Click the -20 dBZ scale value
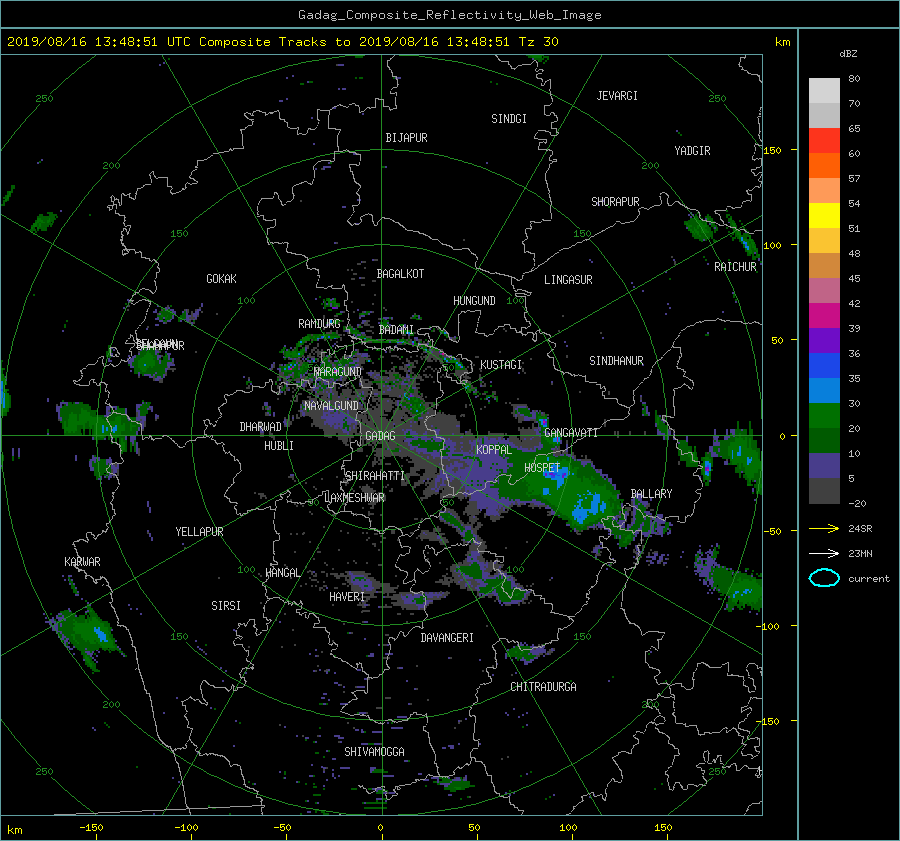The image size is (900, 841). [x=856, y=503]
